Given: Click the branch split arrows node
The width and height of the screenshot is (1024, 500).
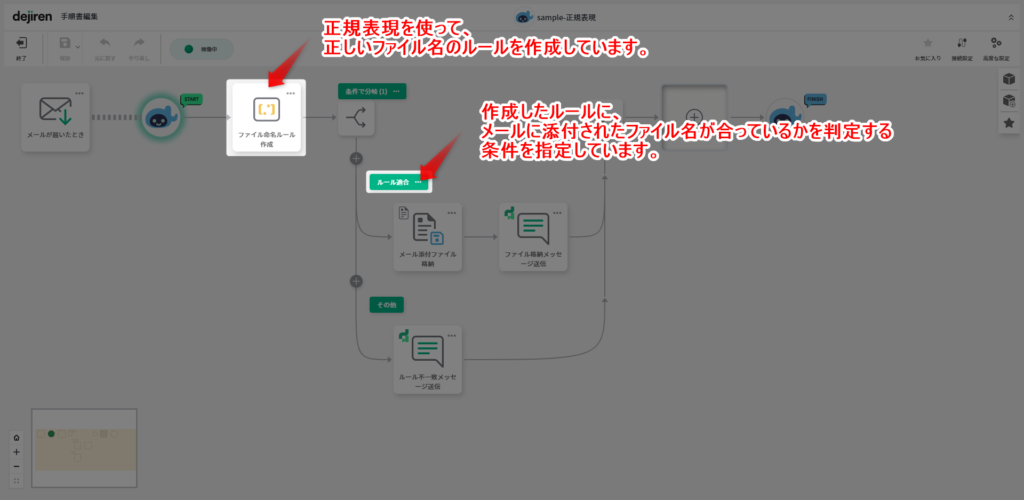Looking at the screenshot, I should [356, 117].
